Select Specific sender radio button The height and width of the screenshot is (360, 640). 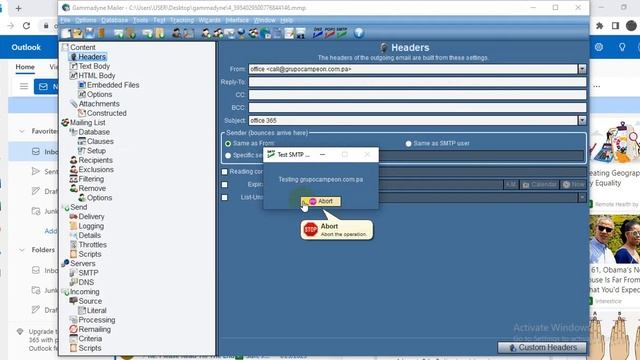228,156
